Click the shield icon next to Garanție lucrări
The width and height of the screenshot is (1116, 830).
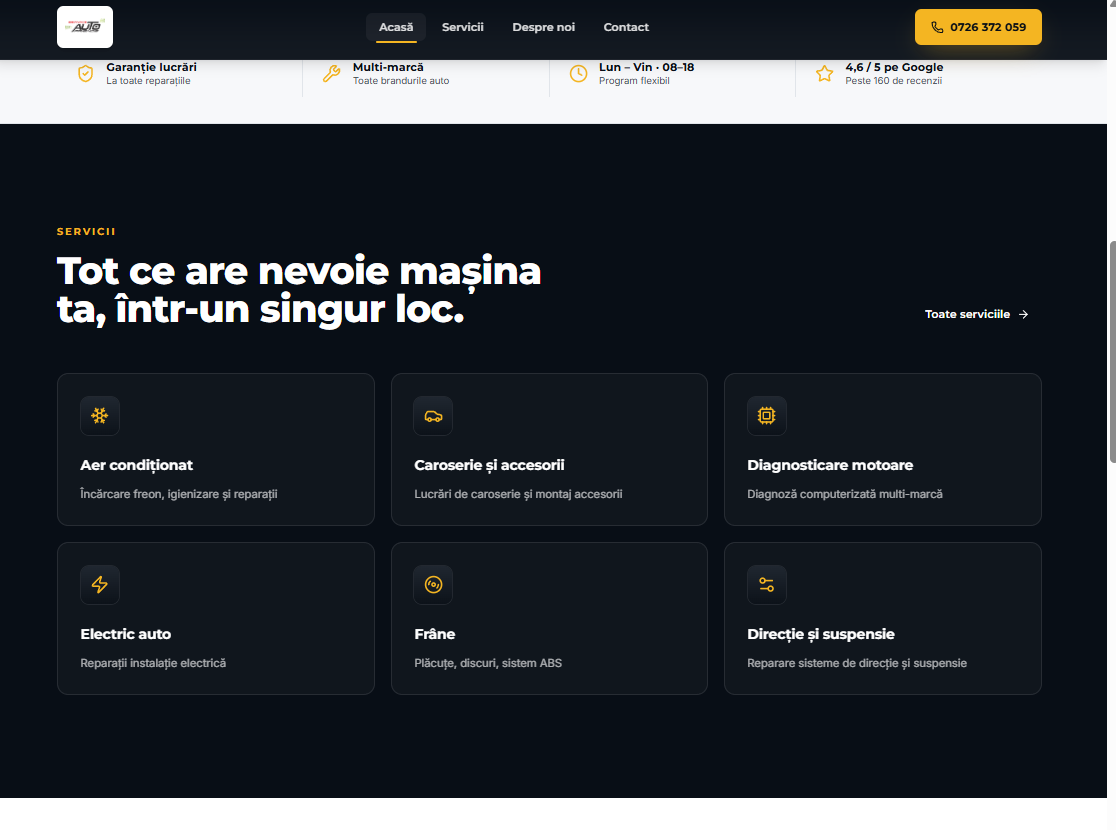85,72
